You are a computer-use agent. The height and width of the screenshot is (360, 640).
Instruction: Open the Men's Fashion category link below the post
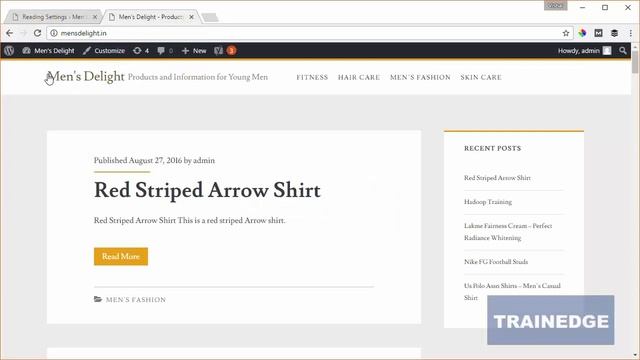(136, 300)
